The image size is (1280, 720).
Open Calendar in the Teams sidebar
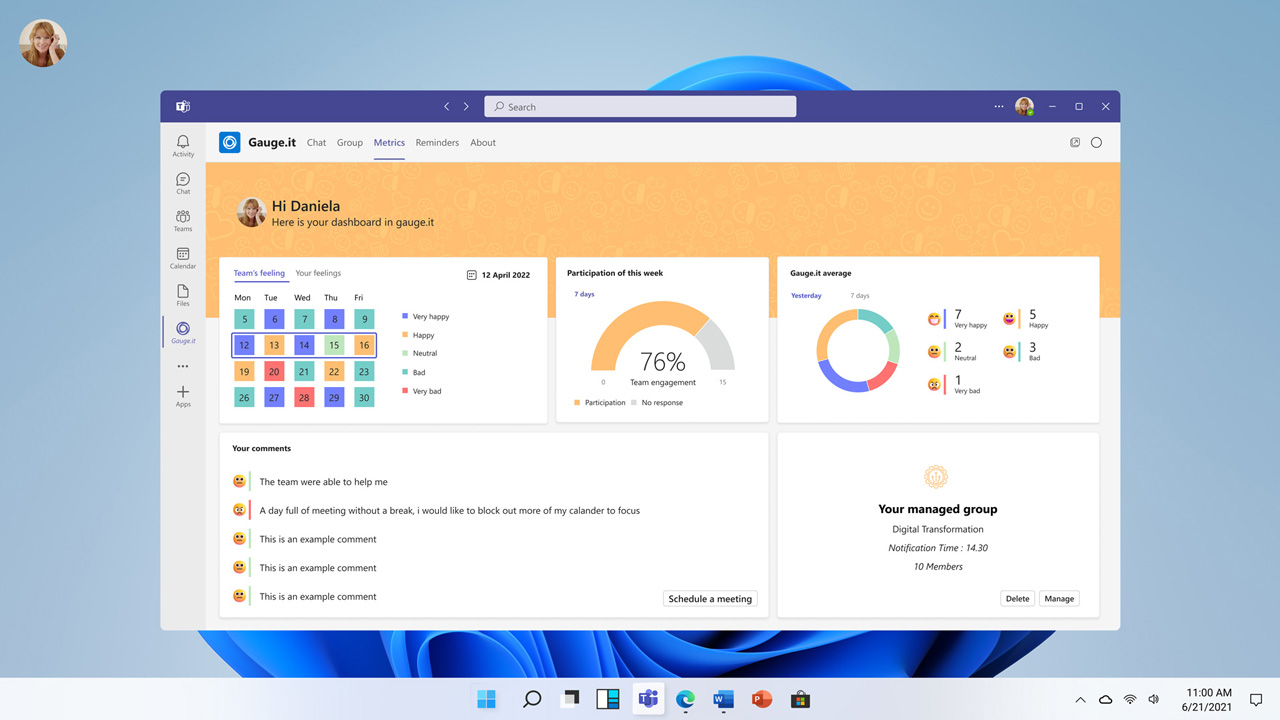(183, 258)
